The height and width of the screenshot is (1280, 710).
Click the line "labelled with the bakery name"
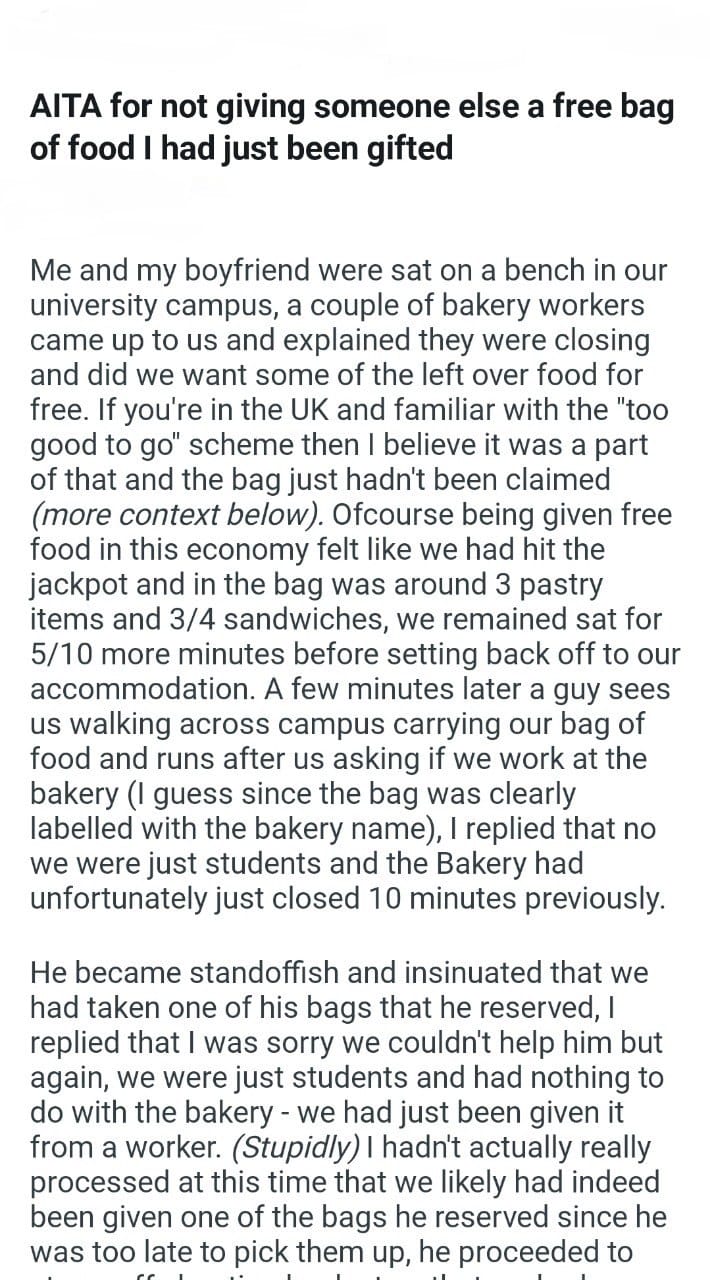tap(217, 829)
